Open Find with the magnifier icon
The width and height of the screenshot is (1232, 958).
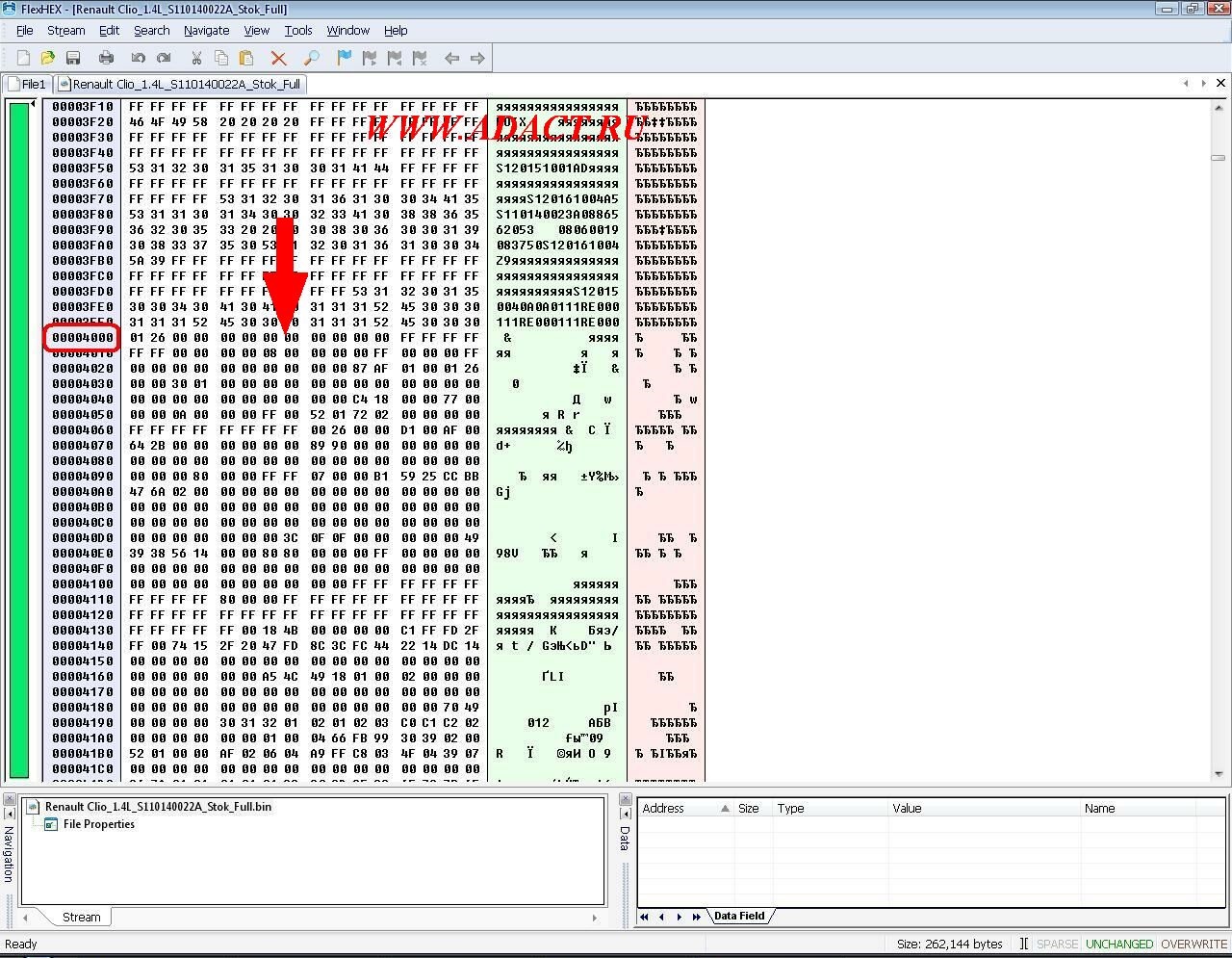click(312, 59)
